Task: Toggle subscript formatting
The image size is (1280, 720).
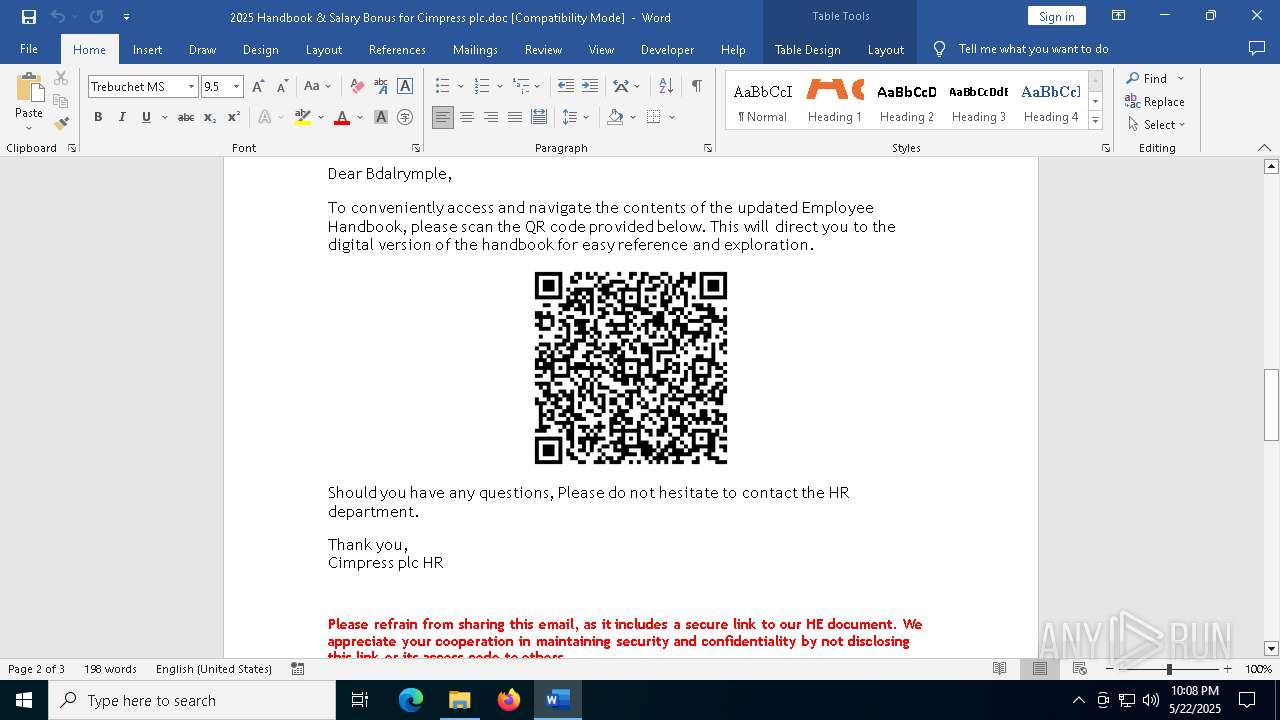Action: pos(210,117)
